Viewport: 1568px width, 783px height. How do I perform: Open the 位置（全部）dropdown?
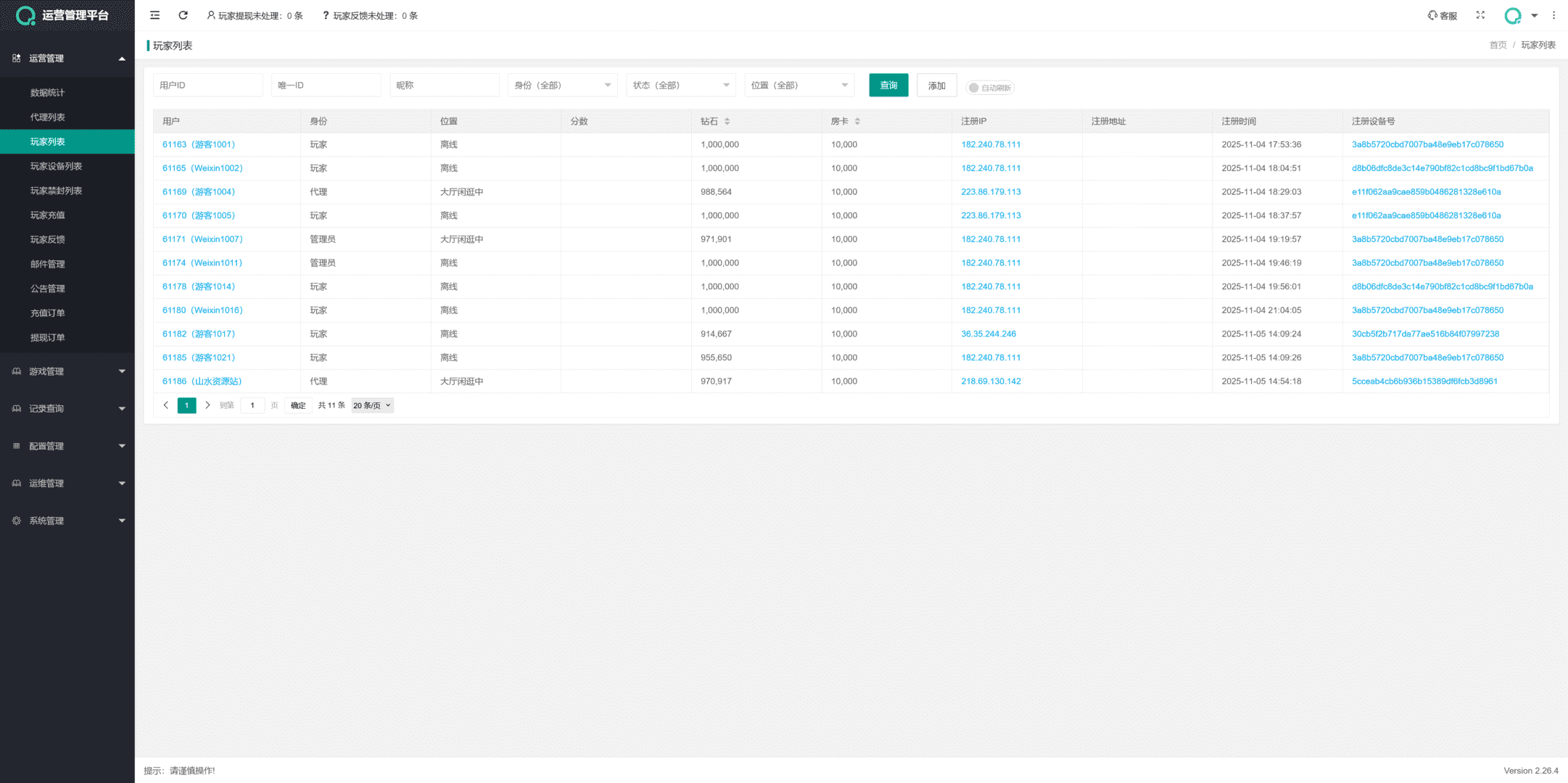(x=799, y=86)
